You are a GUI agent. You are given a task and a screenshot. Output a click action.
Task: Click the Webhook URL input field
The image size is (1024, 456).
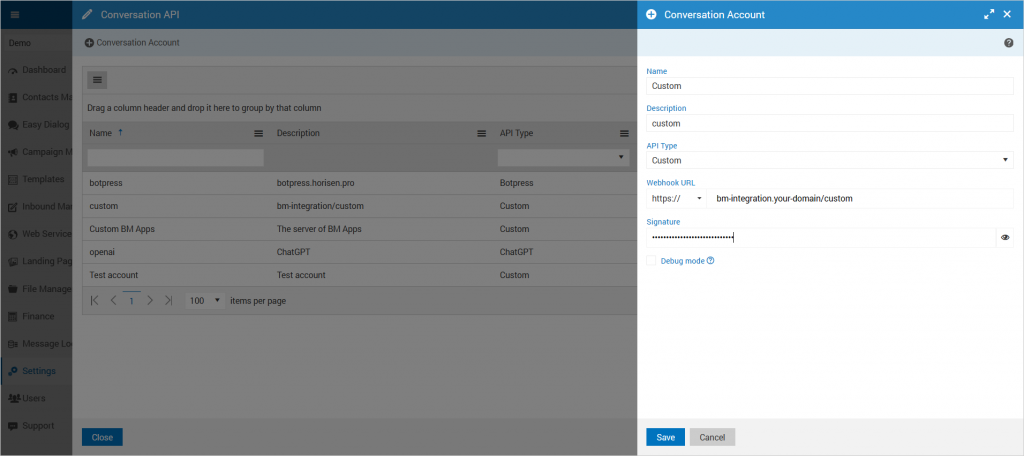point(860,198)
